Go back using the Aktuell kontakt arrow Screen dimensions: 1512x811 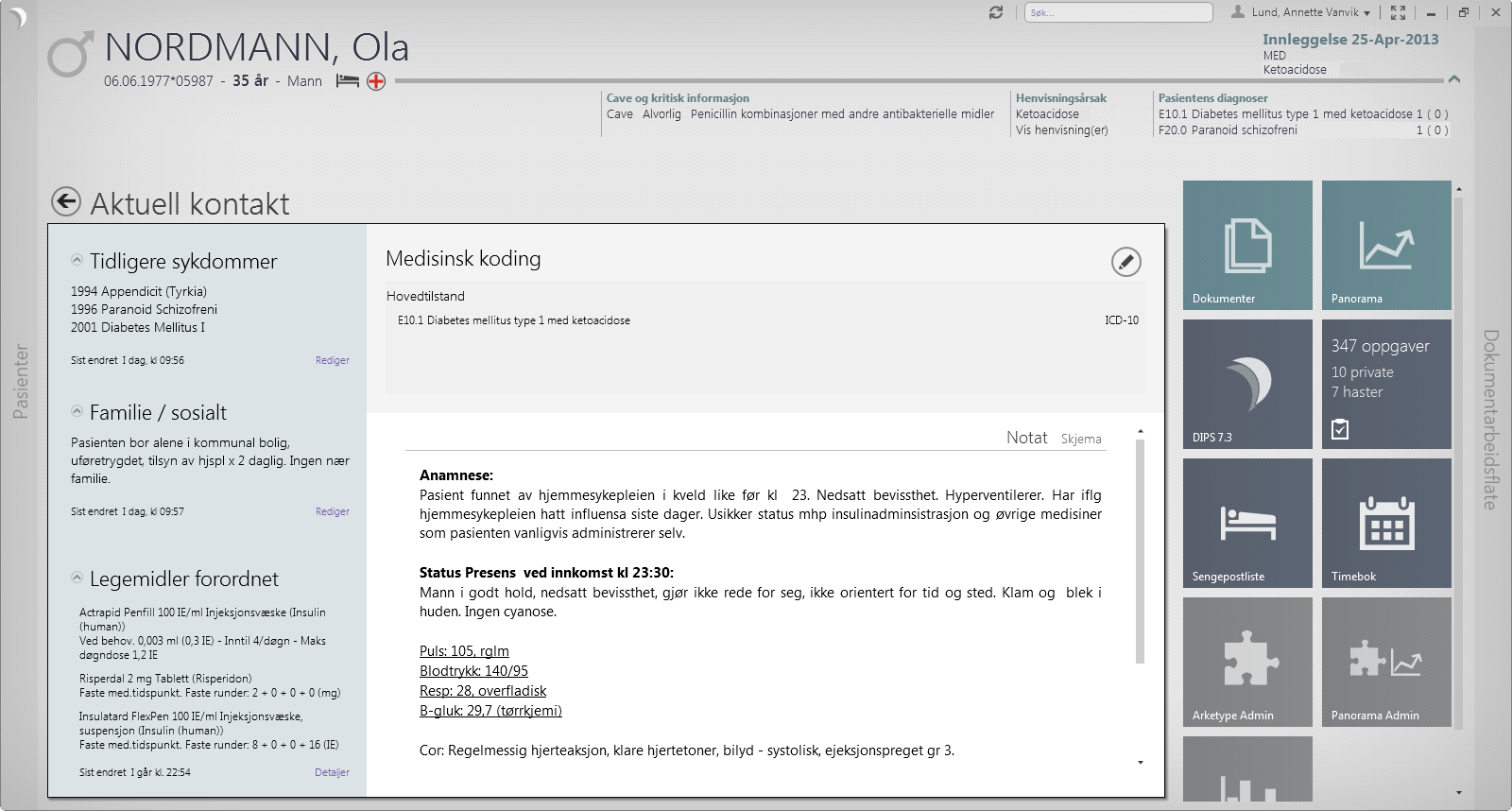[x=66, y=201]
